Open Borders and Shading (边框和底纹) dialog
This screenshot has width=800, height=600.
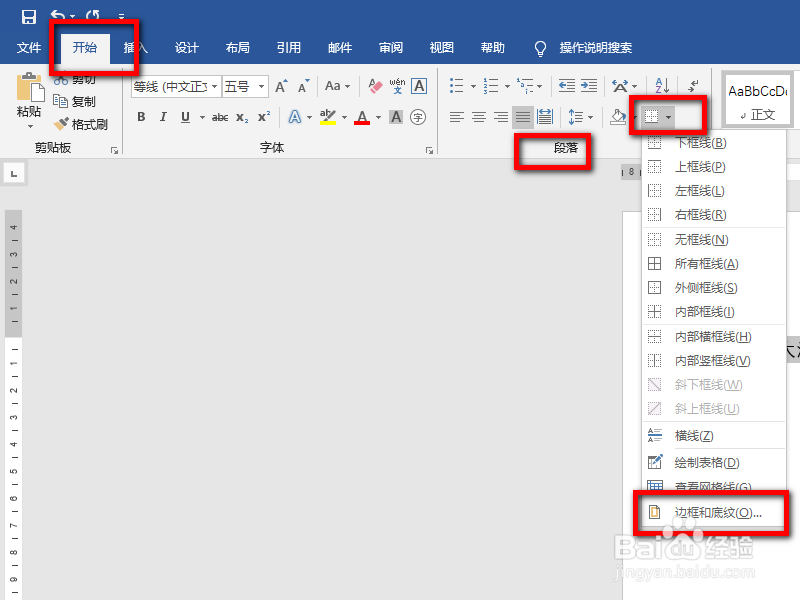click(x=713, y=512)
